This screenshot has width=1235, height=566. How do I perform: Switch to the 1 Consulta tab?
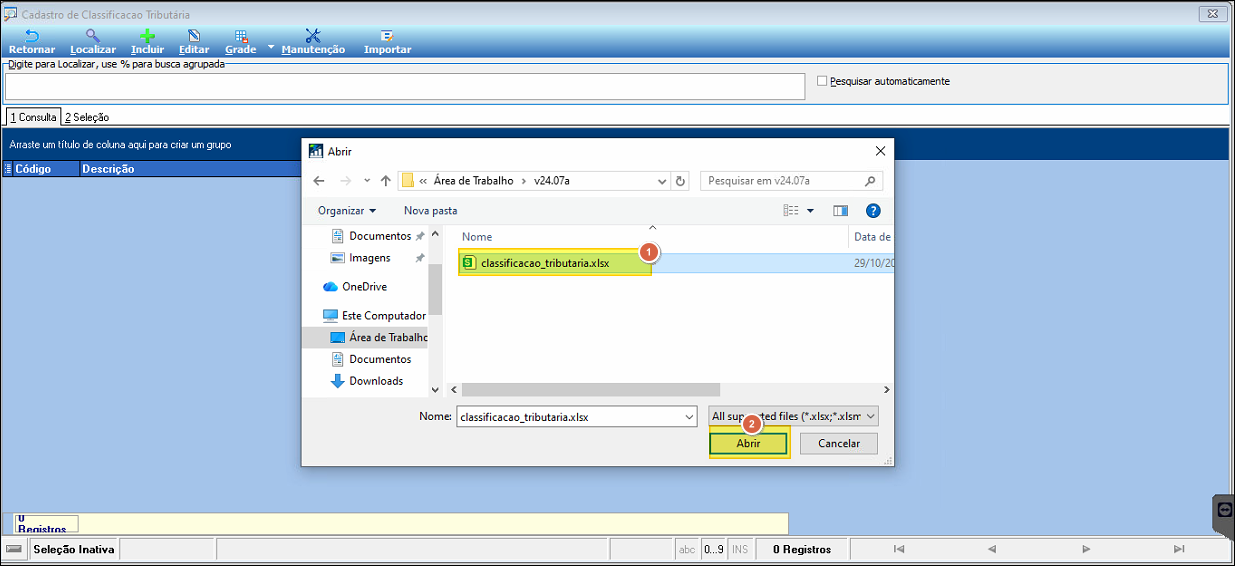pos(33,117)
